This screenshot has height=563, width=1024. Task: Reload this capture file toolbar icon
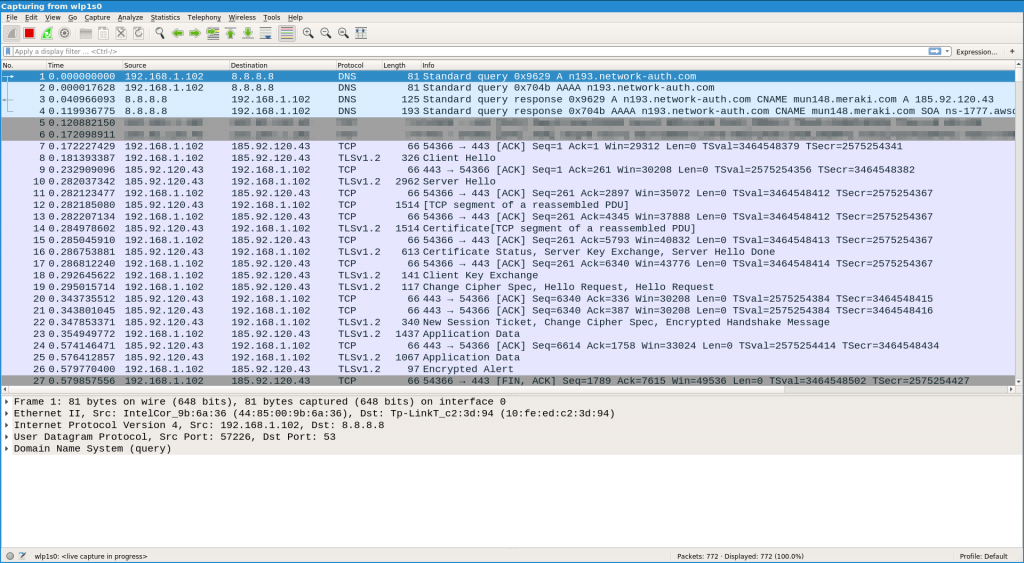point(138,33)
